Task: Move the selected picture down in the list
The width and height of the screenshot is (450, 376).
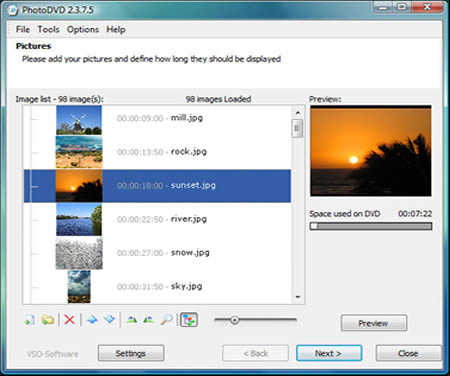Action: click(x=109, y=320)
